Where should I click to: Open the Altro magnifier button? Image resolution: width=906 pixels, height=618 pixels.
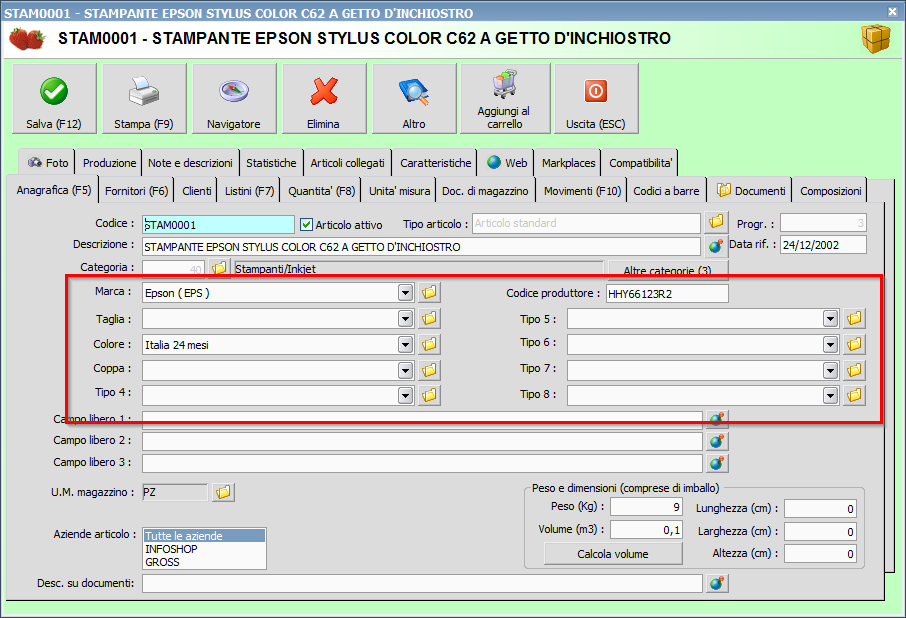[x=414, y=99]
